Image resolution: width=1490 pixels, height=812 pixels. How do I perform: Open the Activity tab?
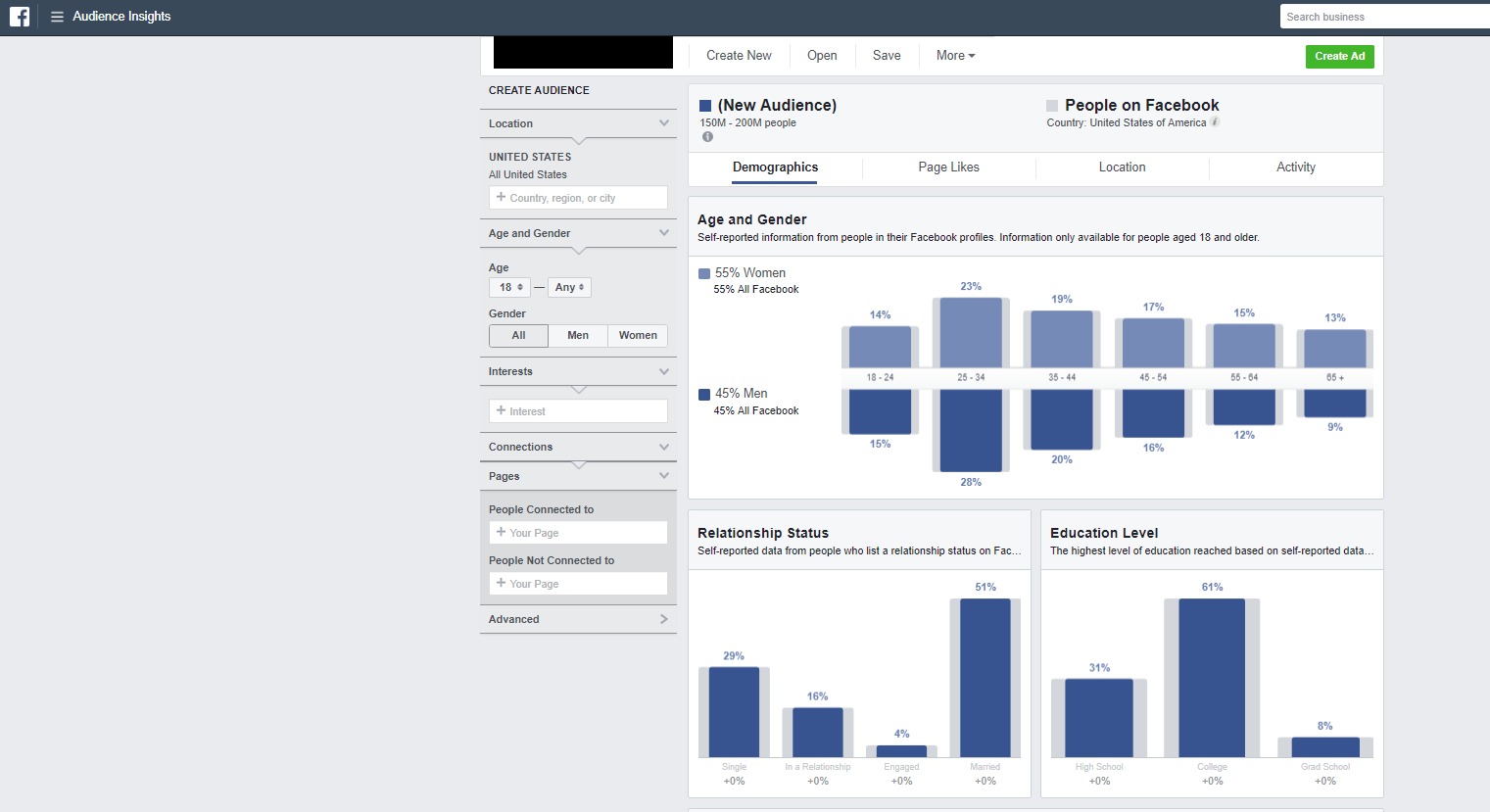tap(1295, 167)
